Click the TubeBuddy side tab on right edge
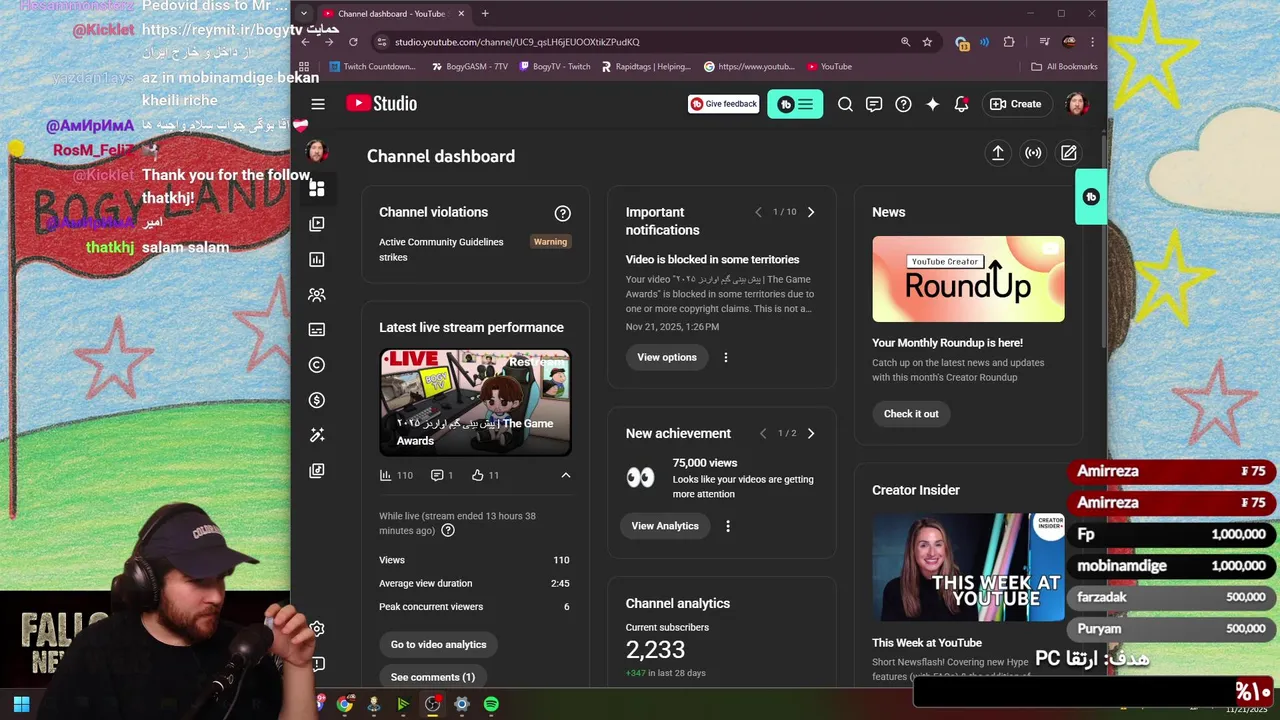The width and height of the screenshot is (1280, 720). point(1091,197)
